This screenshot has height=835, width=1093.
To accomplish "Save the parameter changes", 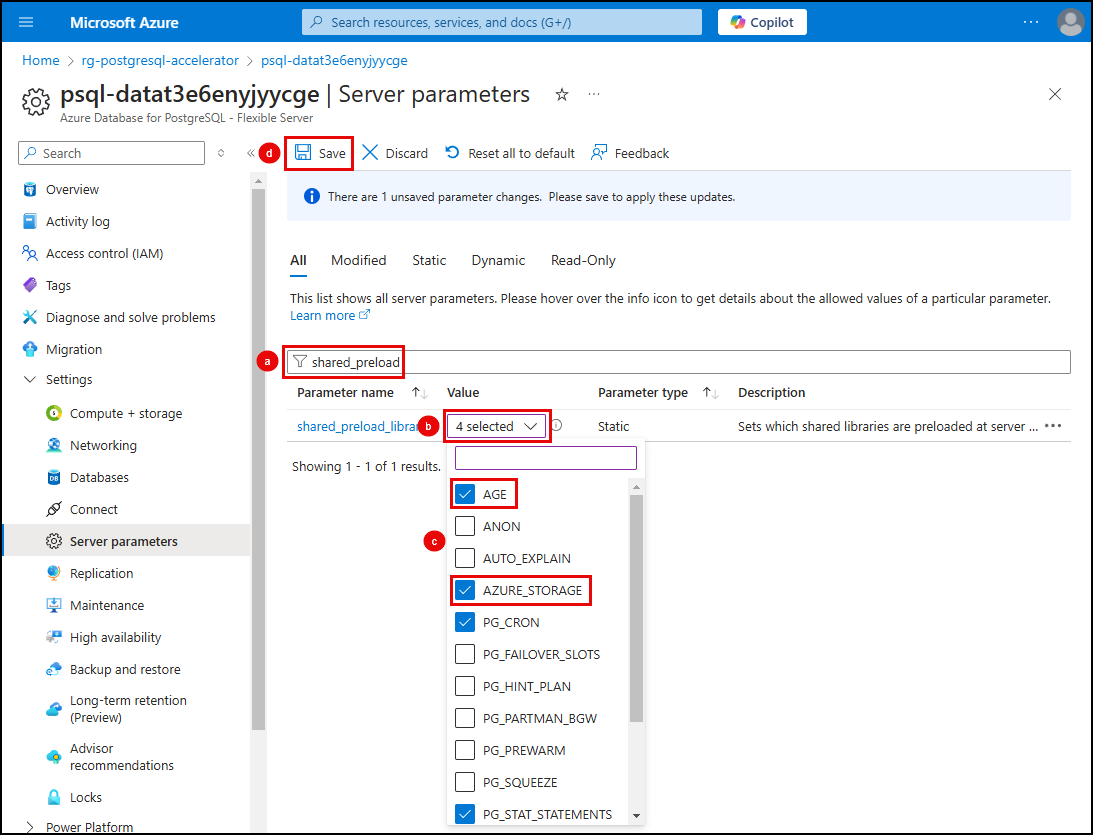I will point(320,153).
